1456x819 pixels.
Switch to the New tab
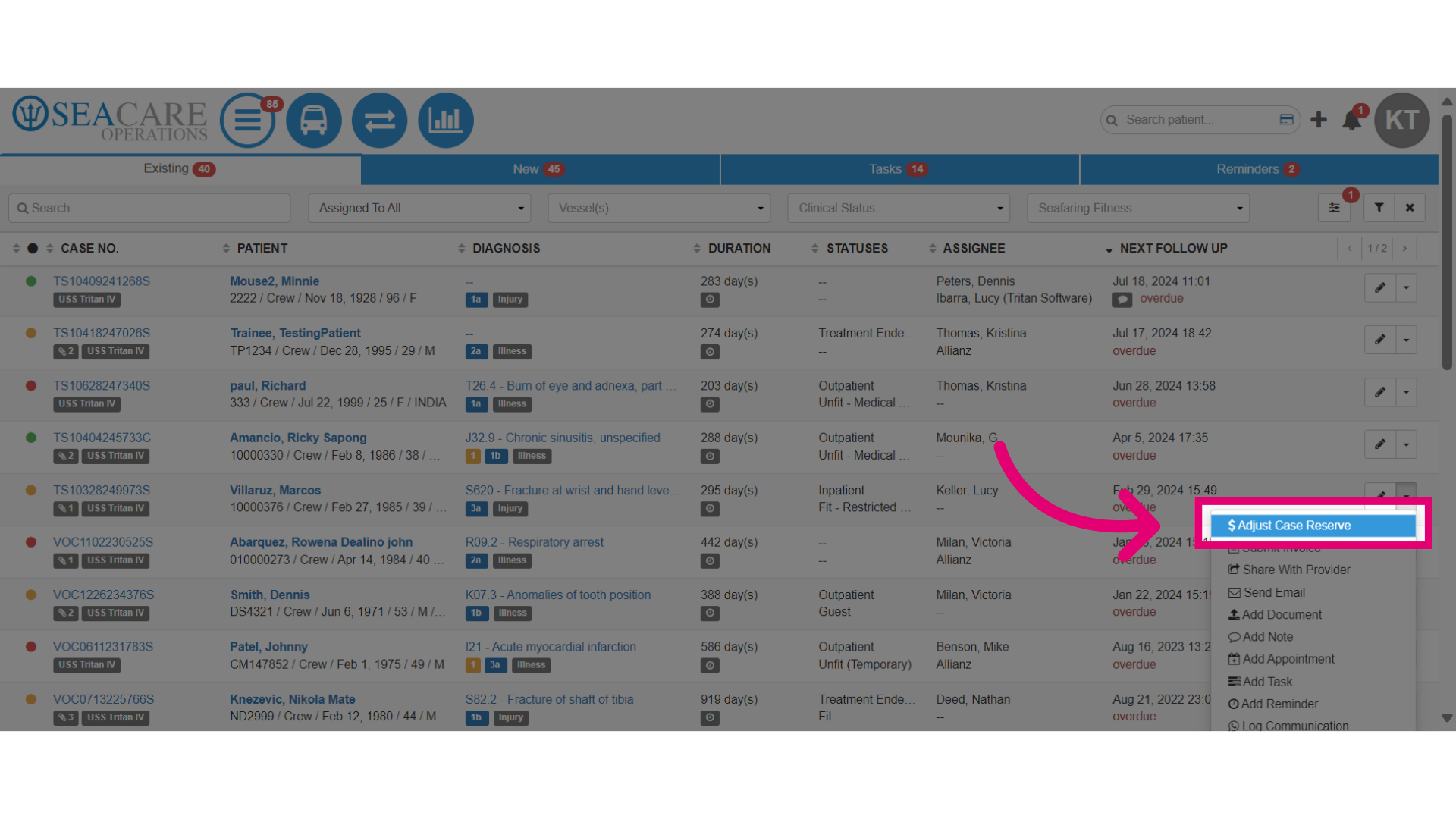click(540, 169)
